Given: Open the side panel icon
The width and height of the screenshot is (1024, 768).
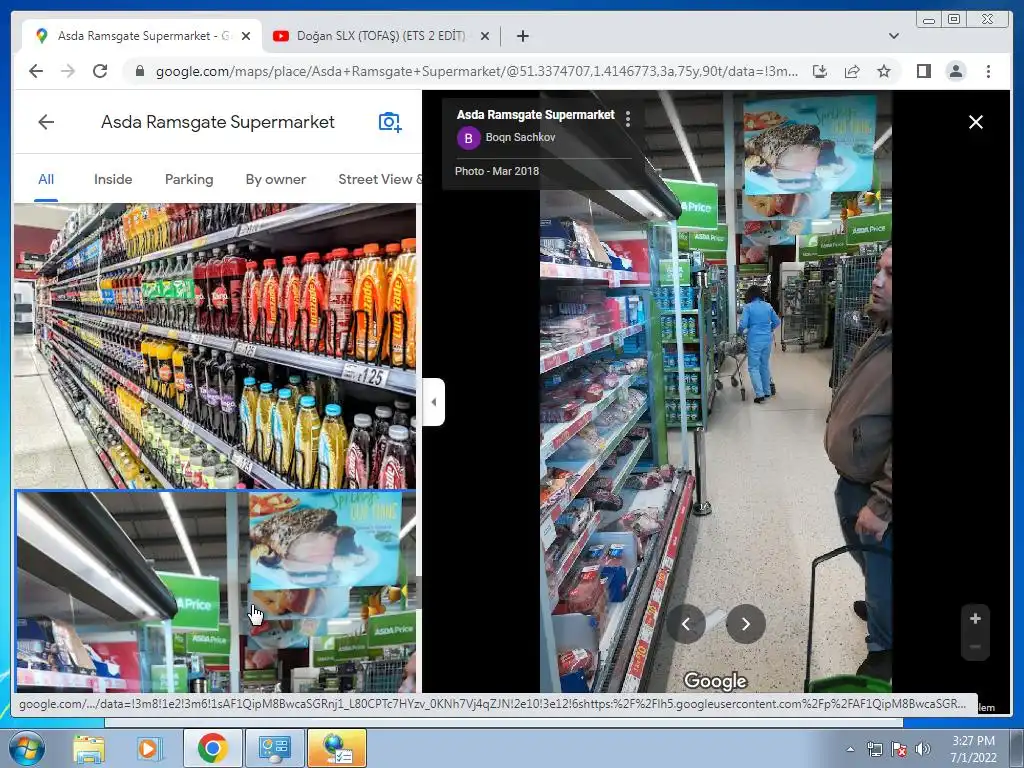Looking at the screenshot, I should pos(923,71).
